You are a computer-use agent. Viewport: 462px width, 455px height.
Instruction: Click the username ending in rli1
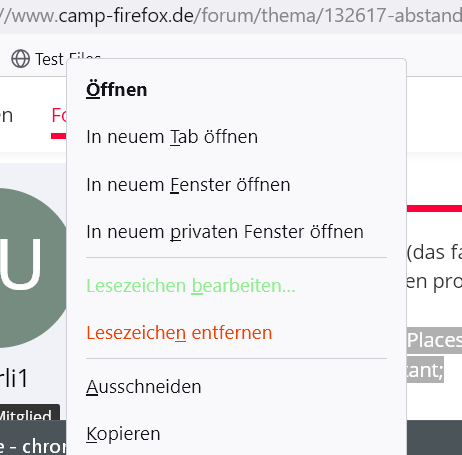(x=14, y=378)
